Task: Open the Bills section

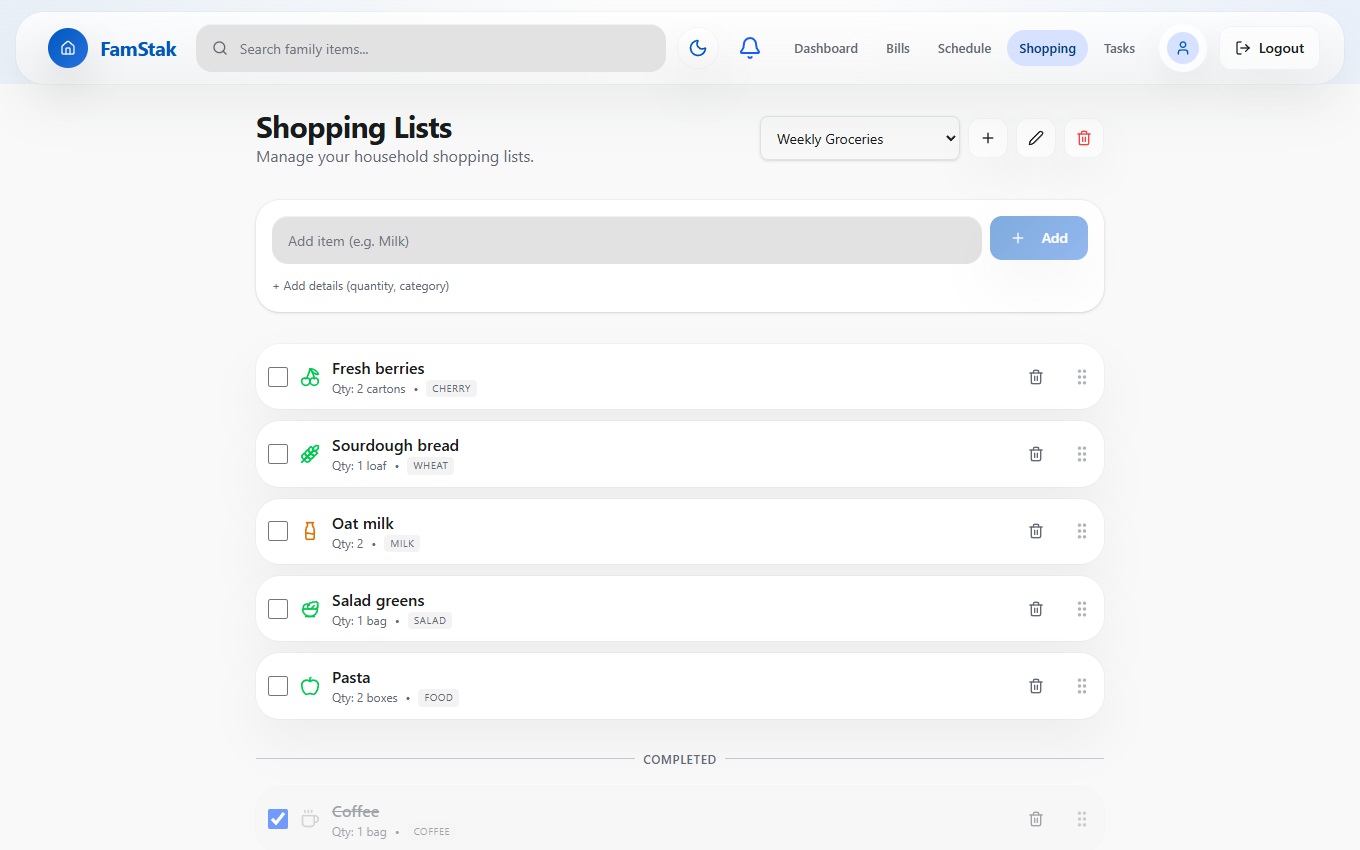Action: point(898,48)
